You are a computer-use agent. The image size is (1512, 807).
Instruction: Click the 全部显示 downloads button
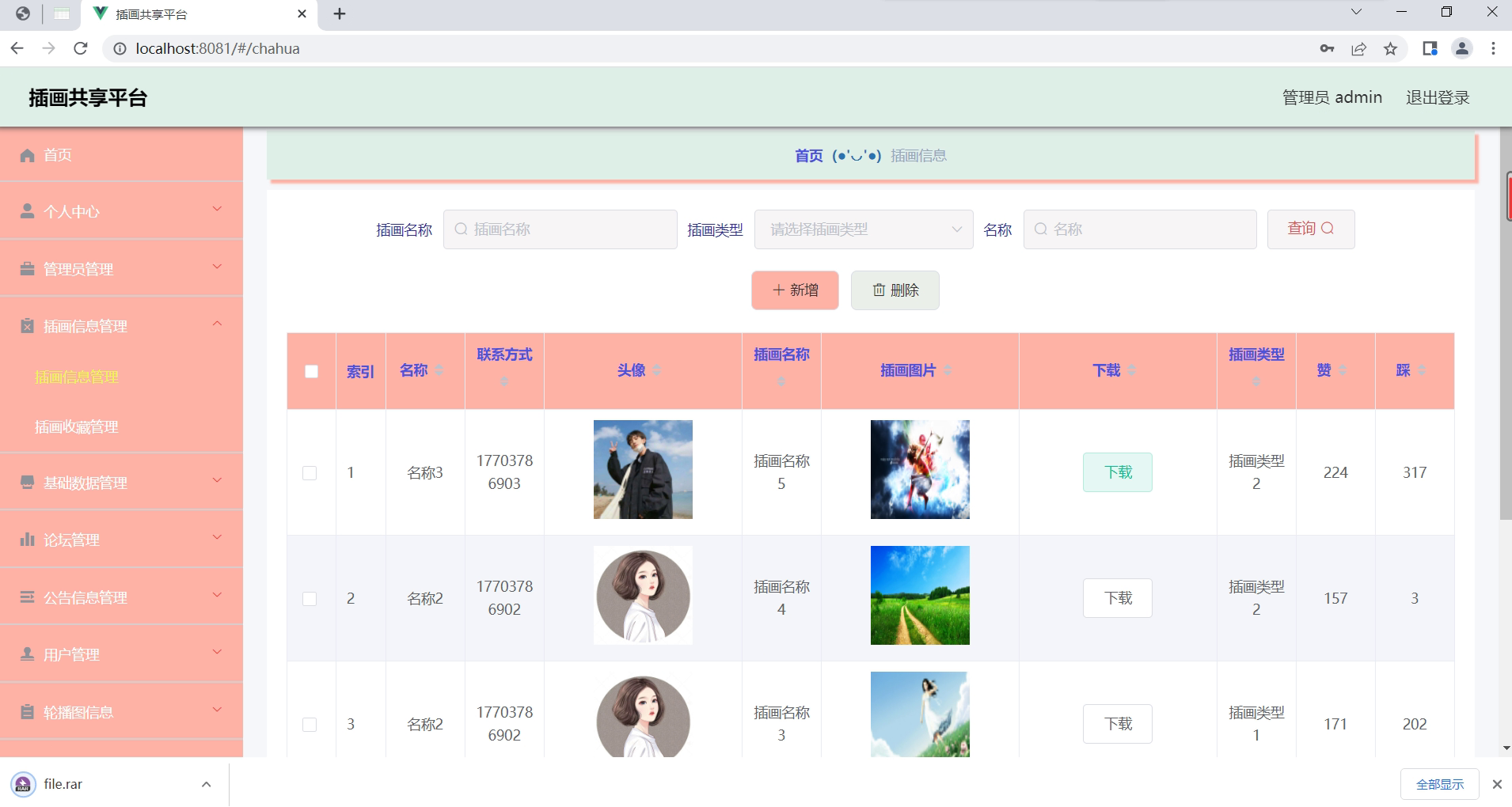(1439, 784)
